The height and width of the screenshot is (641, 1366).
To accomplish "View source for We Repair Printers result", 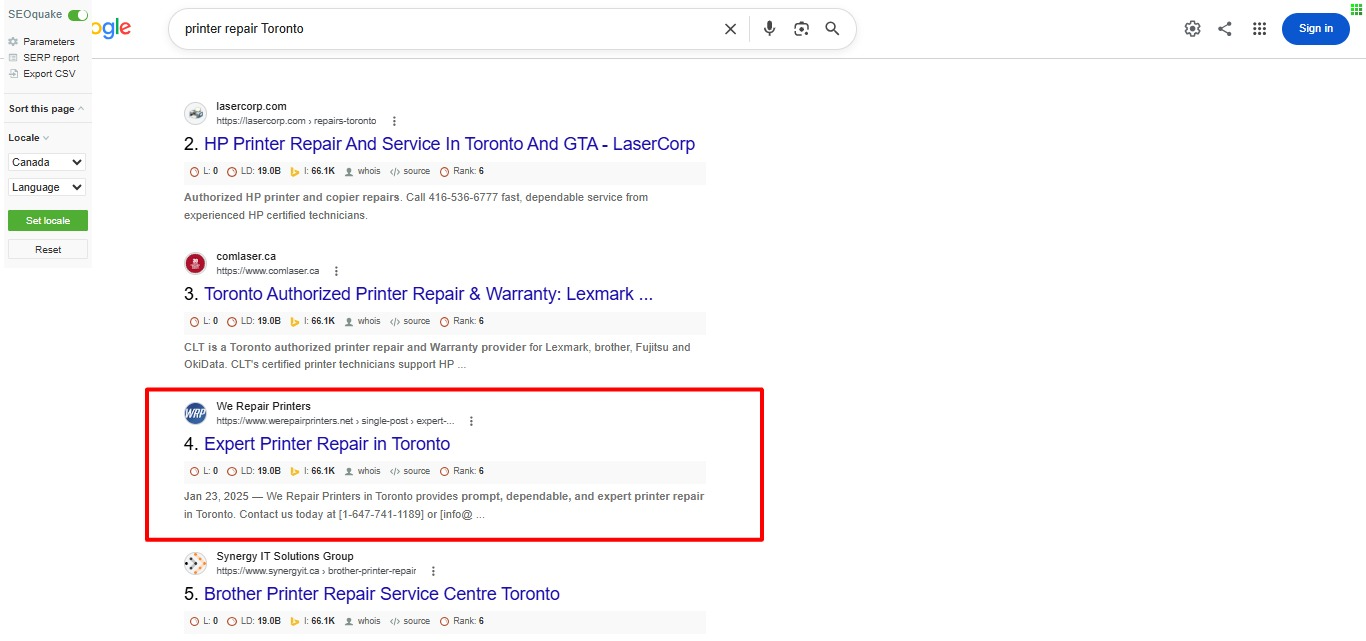I will (x=410, y=471).
